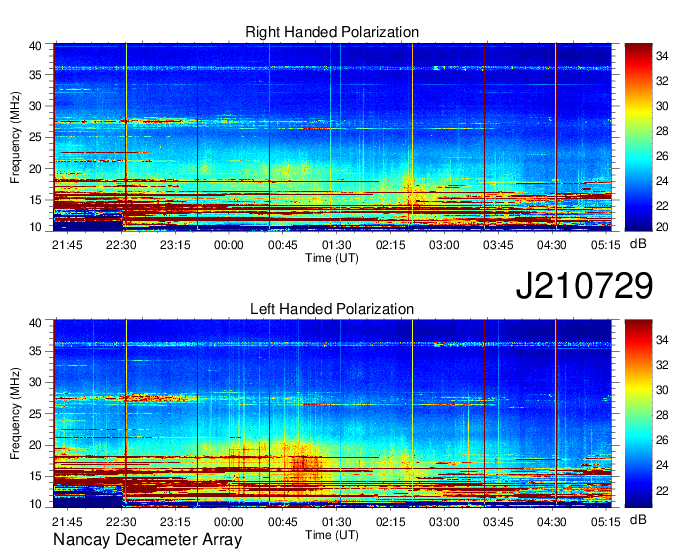
Task: Click the 22:30 time tick on Right Handed plot
Action: pos(121,245)
